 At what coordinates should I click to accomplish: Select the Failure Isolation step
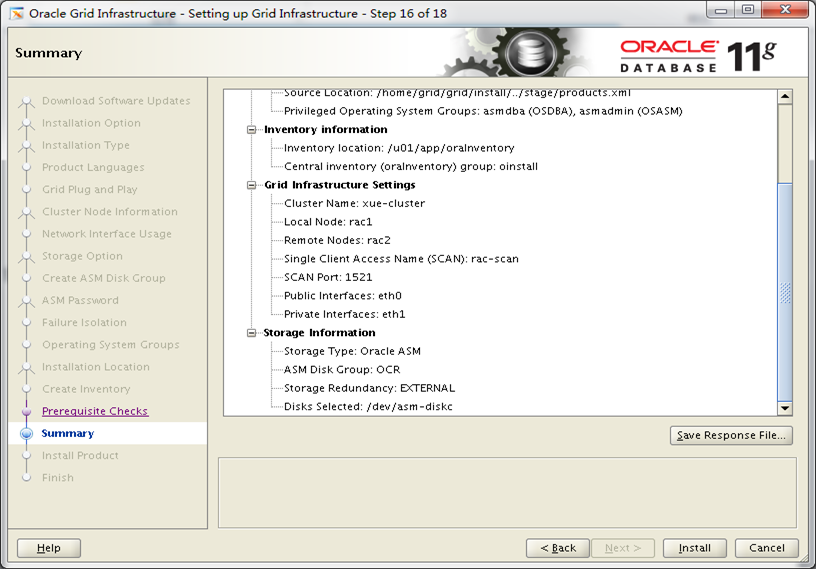click(84, 323)
